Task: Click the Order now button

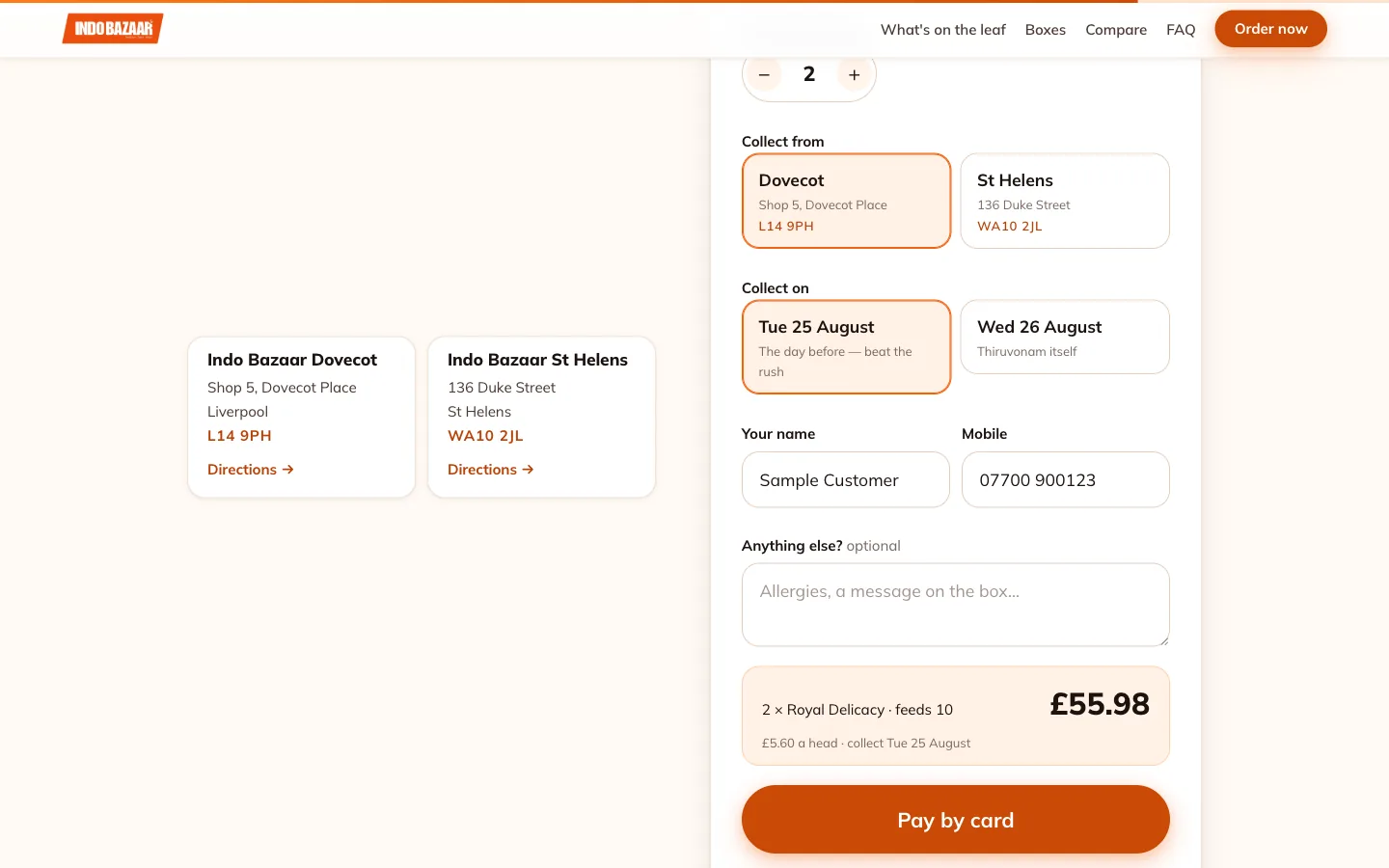Action: pyautogui.click(x=1270, y=29)
